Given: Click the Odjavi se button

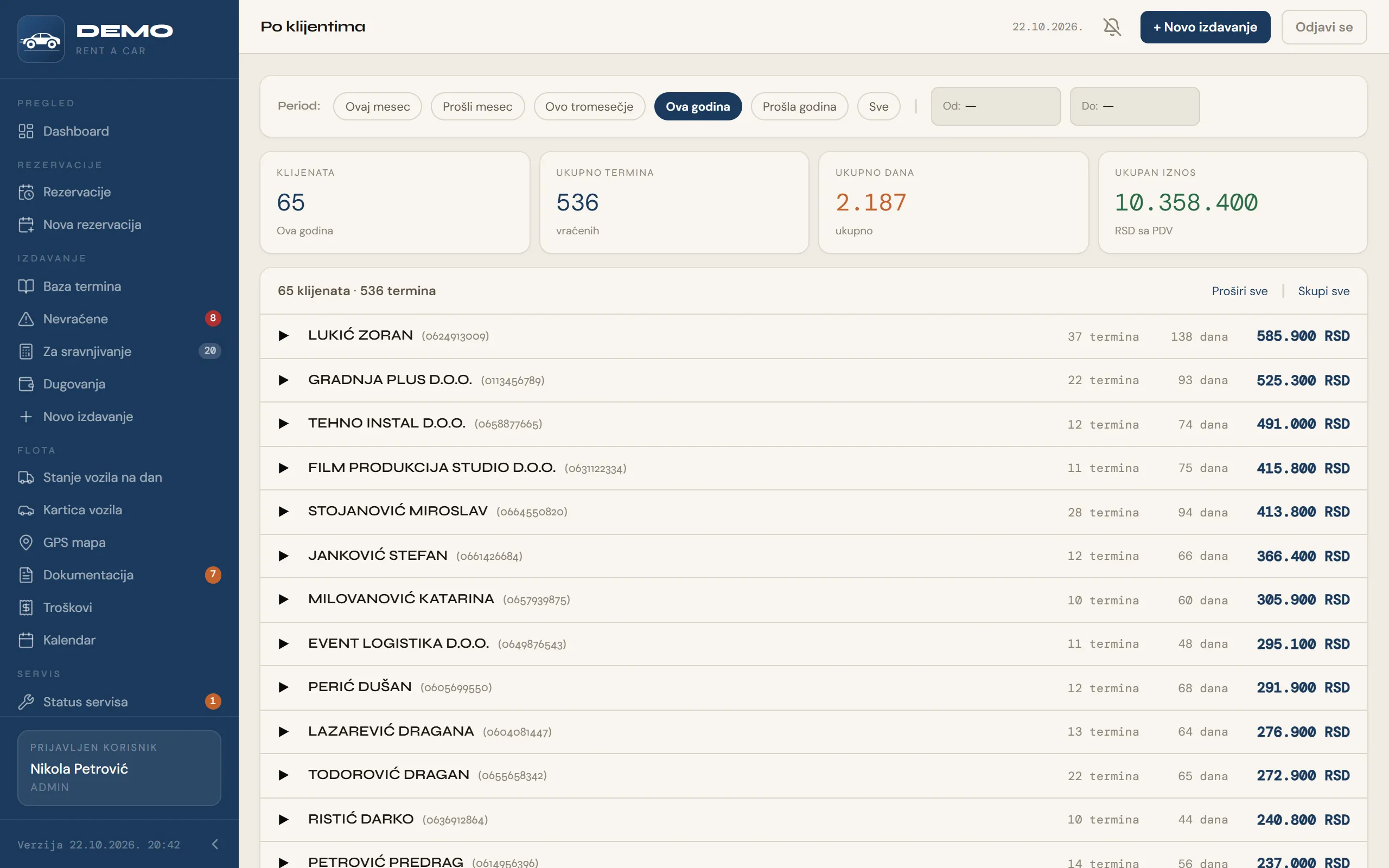Looking at the screenshot, I should [1324, 27].
